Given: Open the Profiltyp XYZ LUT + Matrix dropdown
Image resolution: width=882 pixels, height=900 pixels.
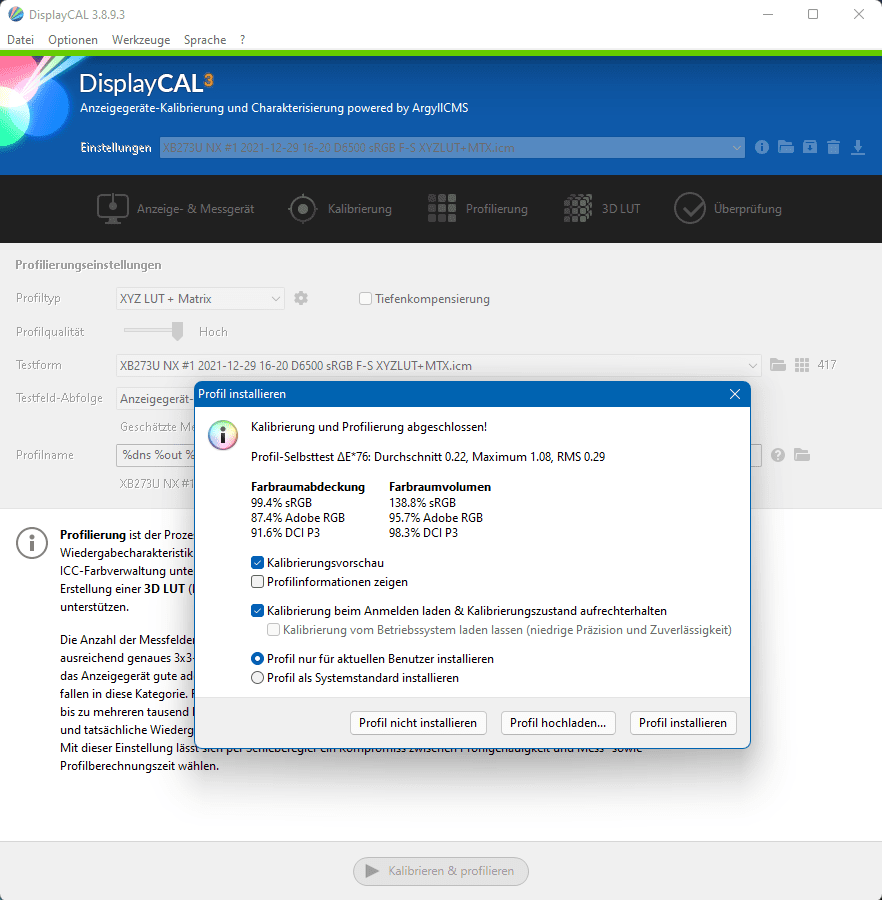Looking at the screenshot, I should click(200, 298).
